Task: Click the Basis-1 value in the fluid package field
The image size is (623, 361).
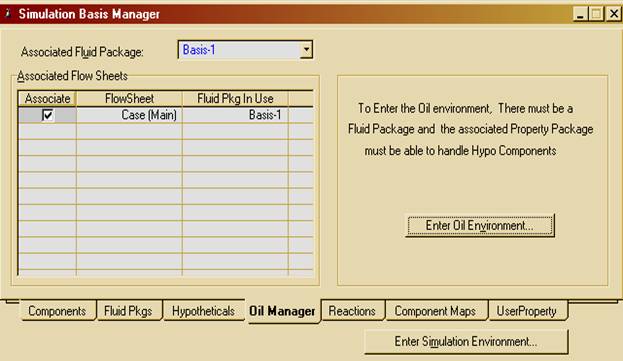Action: (199, 50)
